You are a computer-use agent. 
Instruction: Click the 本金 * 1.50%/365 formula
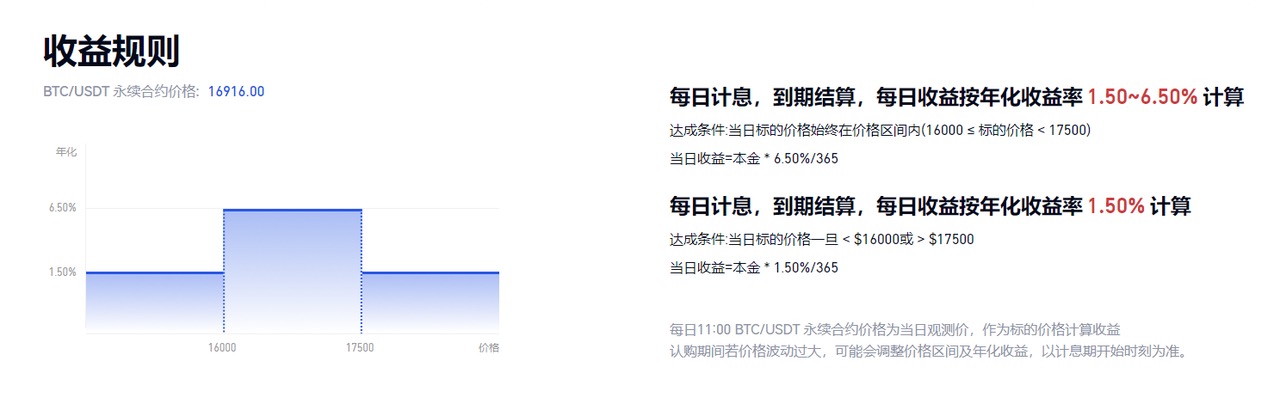click(754, 267)
